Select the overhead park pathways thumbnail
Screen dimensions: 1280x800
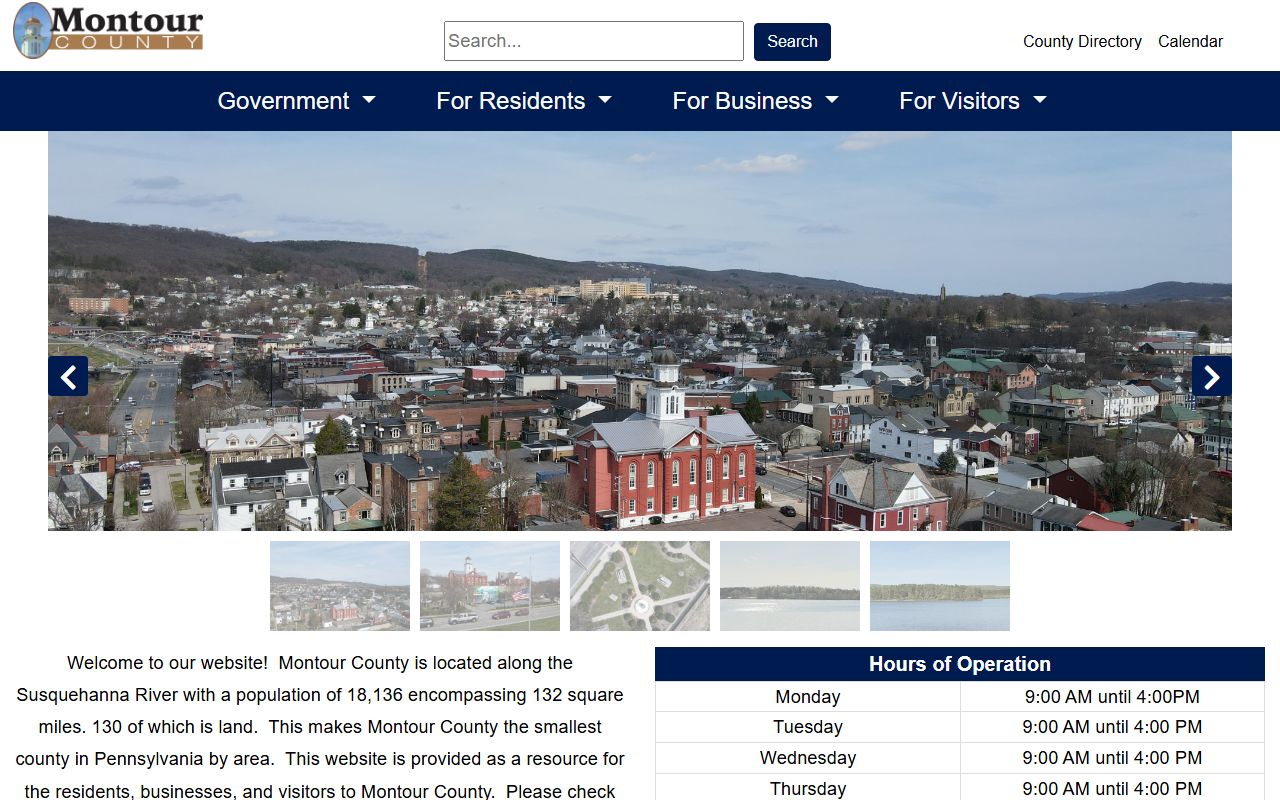coord(640,586)
